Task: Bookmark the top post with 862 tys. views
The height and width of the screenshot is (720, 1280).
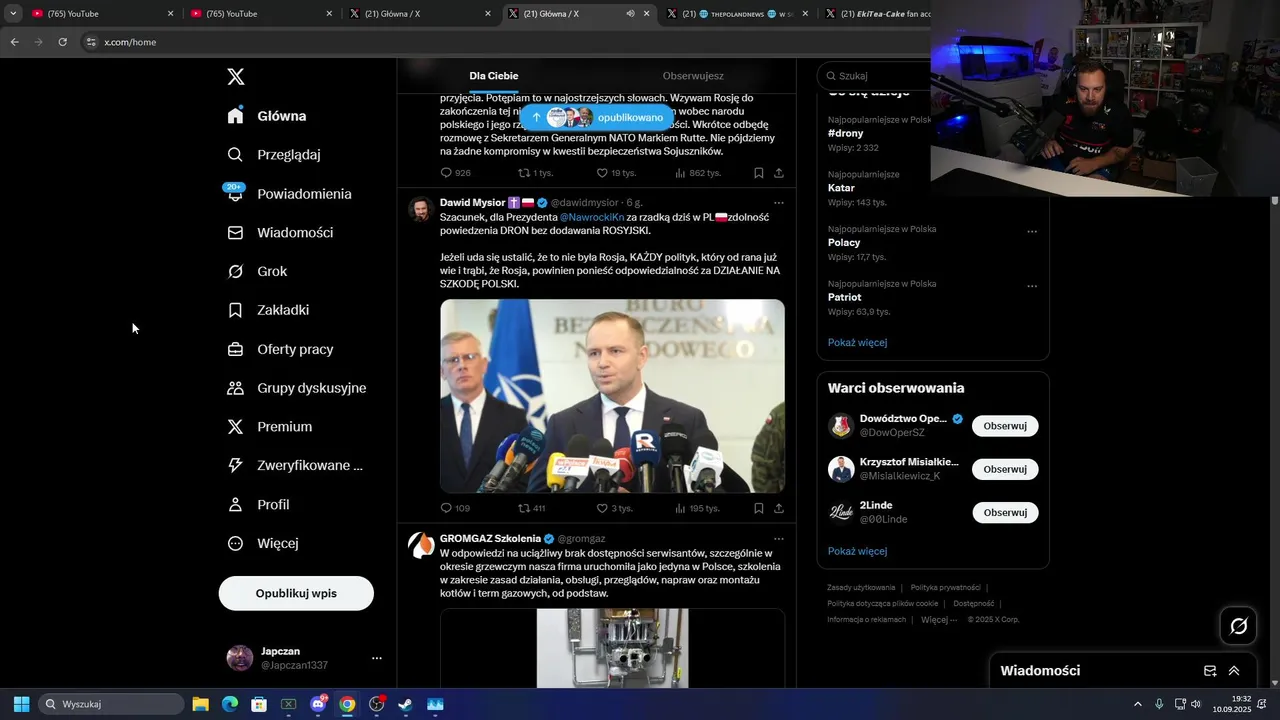Action: (x=759, y=173)
